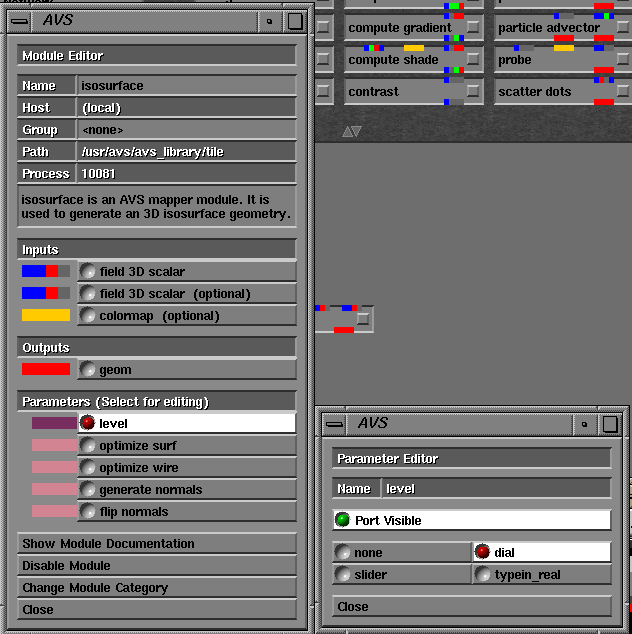Open Module Editor window menu button
The image size is (632, 634).
pyautogui.click(x=19, y=21)
